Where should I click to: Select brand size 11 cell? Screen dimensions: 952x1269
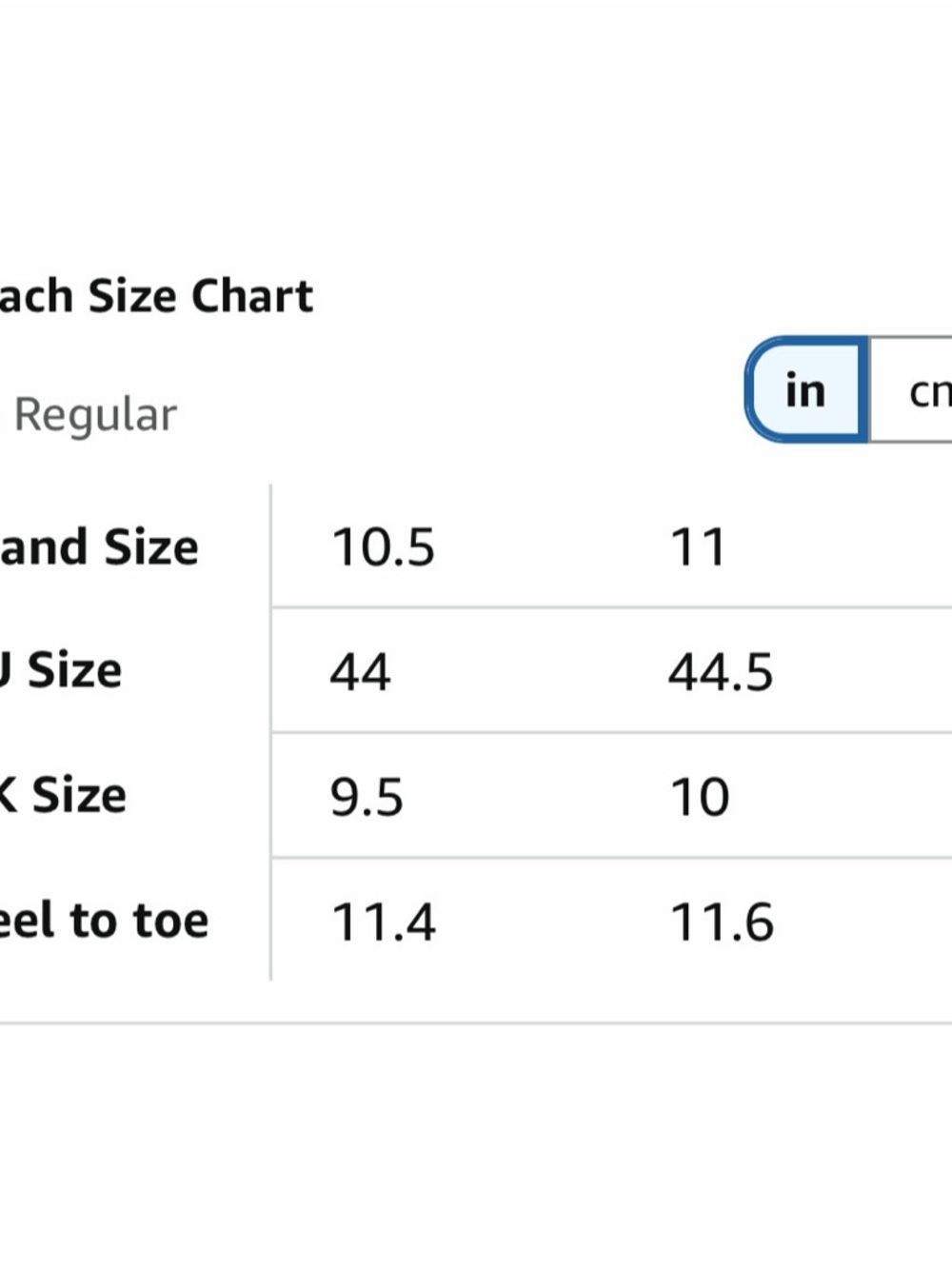pos(698,547)
